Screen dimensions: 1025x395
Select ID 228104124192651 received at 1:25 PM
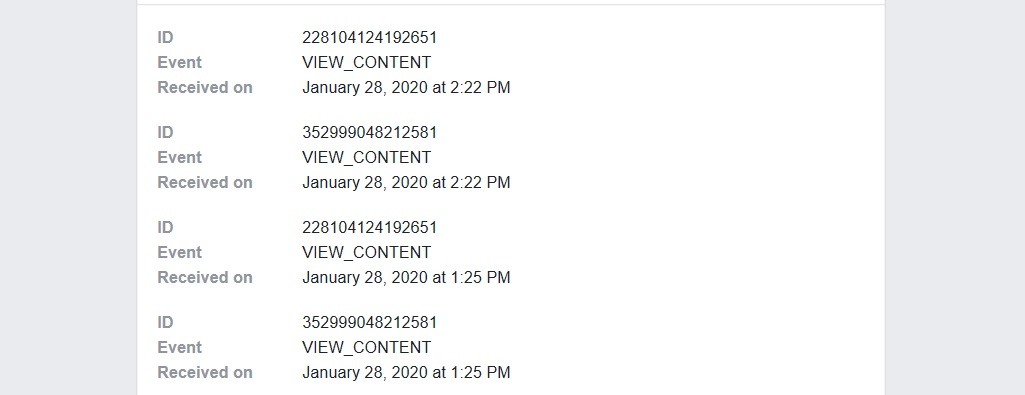[x=369, y=228]
